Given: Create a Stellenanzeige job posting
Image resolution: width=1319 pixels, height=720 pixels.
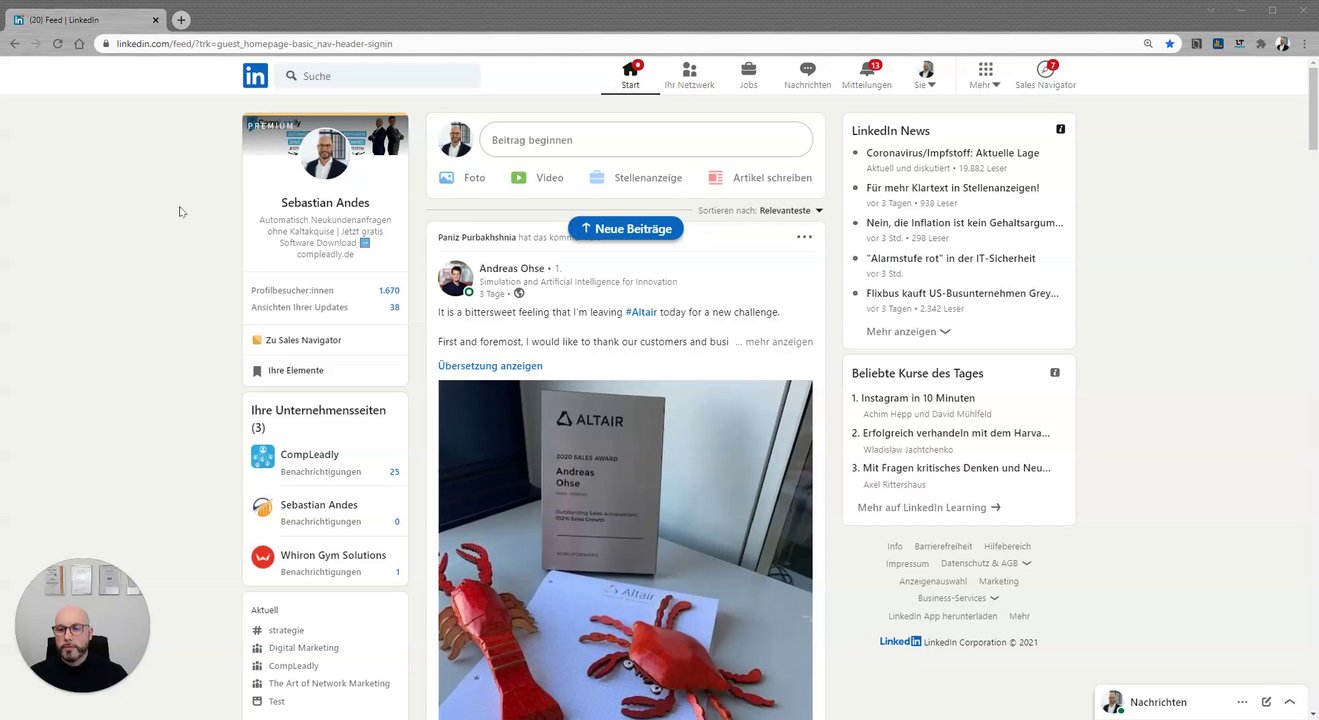Looking at the screenshot, I should [x=635, y=178].
